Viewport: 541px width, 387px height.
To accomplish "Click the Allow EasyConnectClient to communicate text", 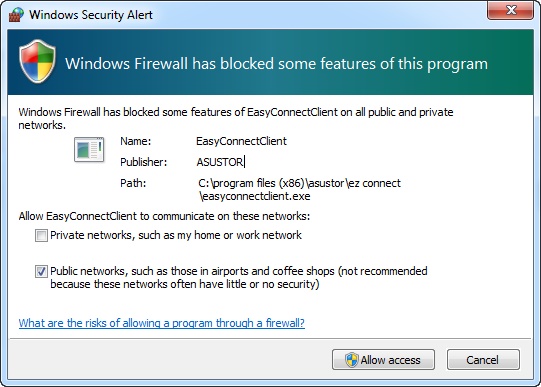I will point(164,216).
